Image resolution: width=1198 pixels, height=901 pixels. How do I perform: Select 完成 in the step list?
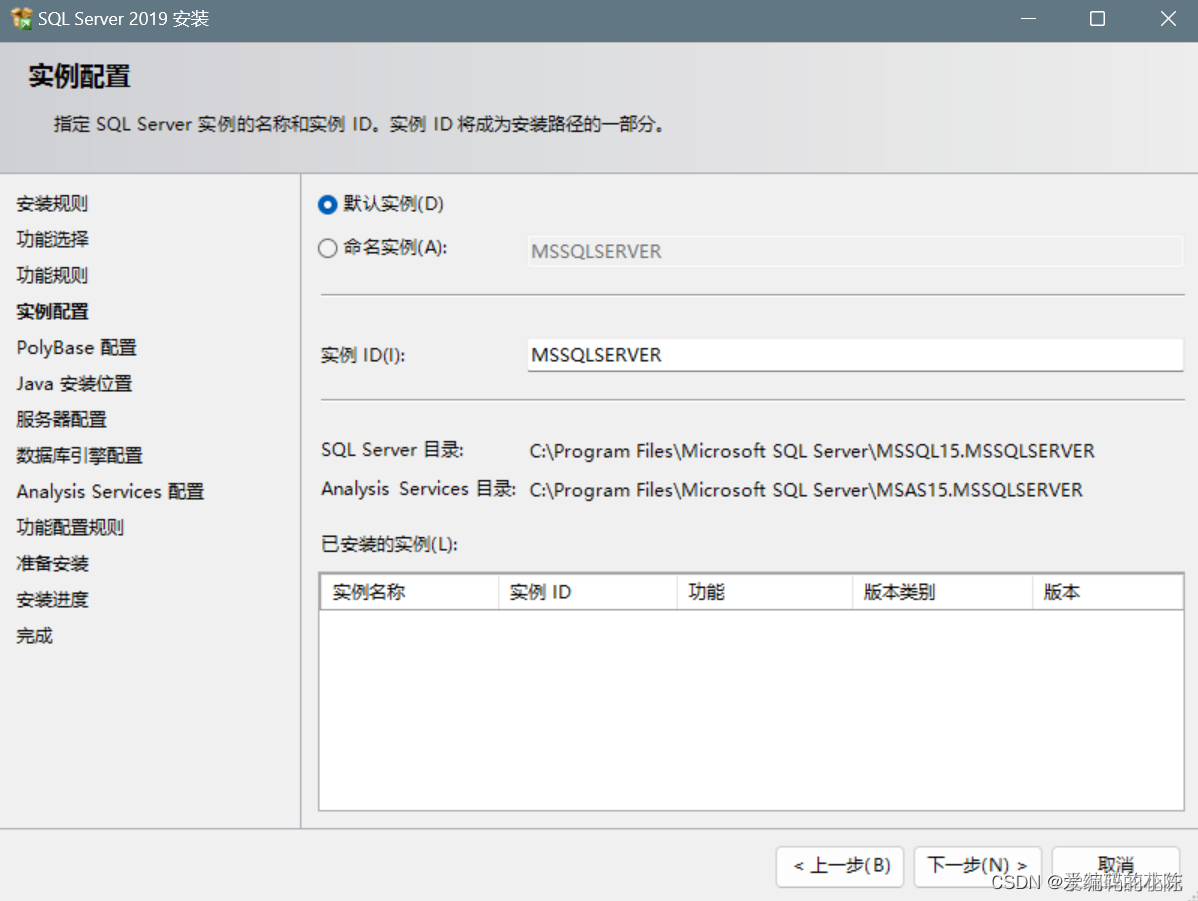(34, 636)
